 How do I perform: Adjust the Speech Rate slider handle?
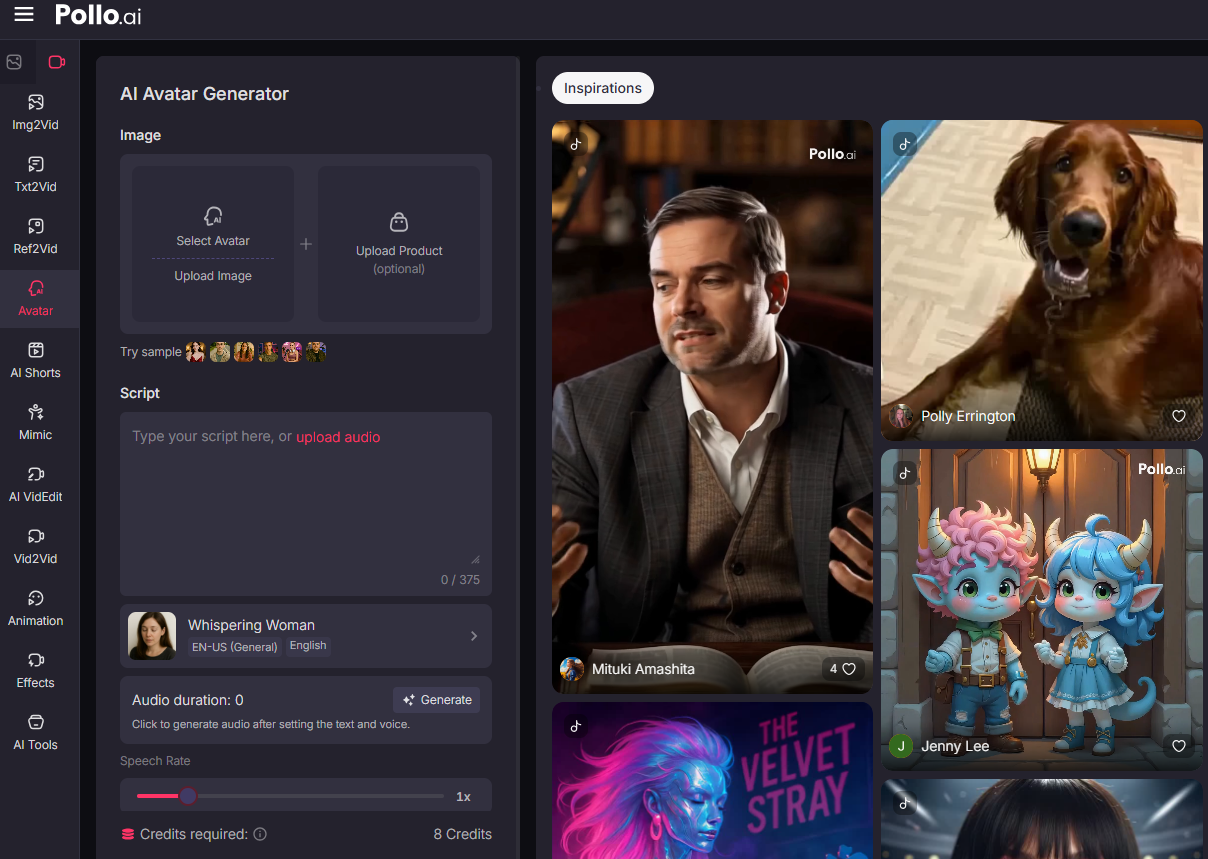[188, 796]
